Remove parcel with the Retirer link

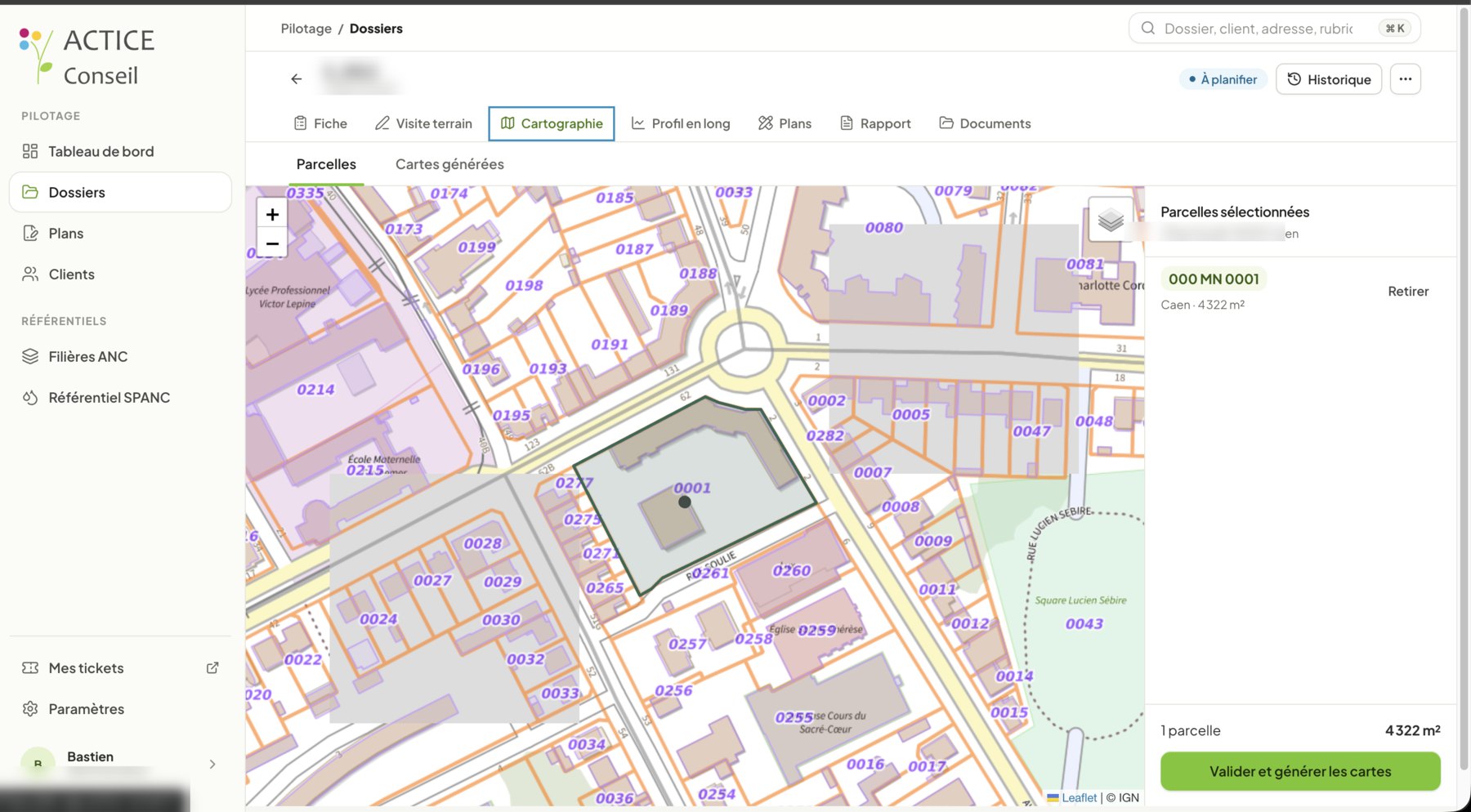[x=1408, y=292]
